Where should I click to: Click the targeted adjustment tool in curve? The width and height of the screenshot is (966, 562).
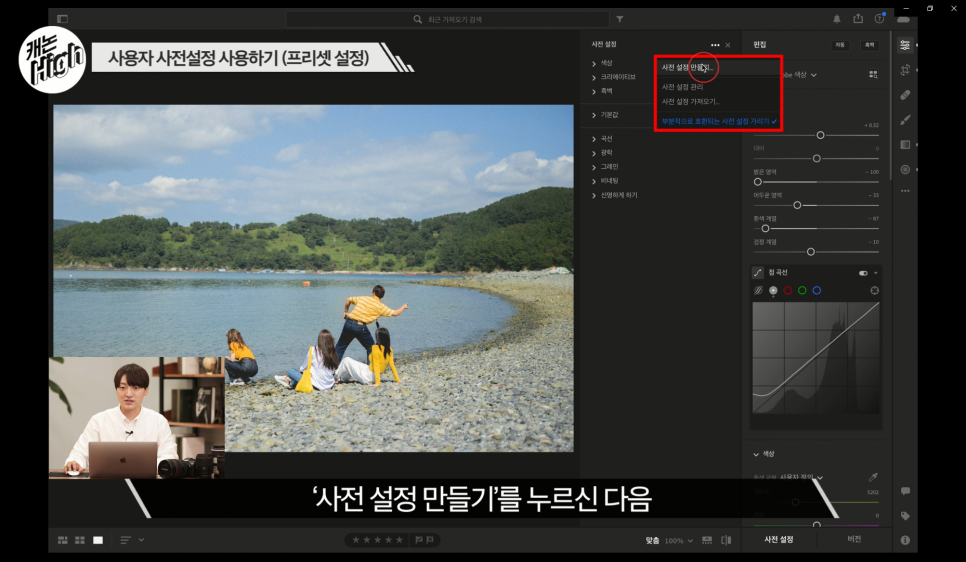coord(874,290)
